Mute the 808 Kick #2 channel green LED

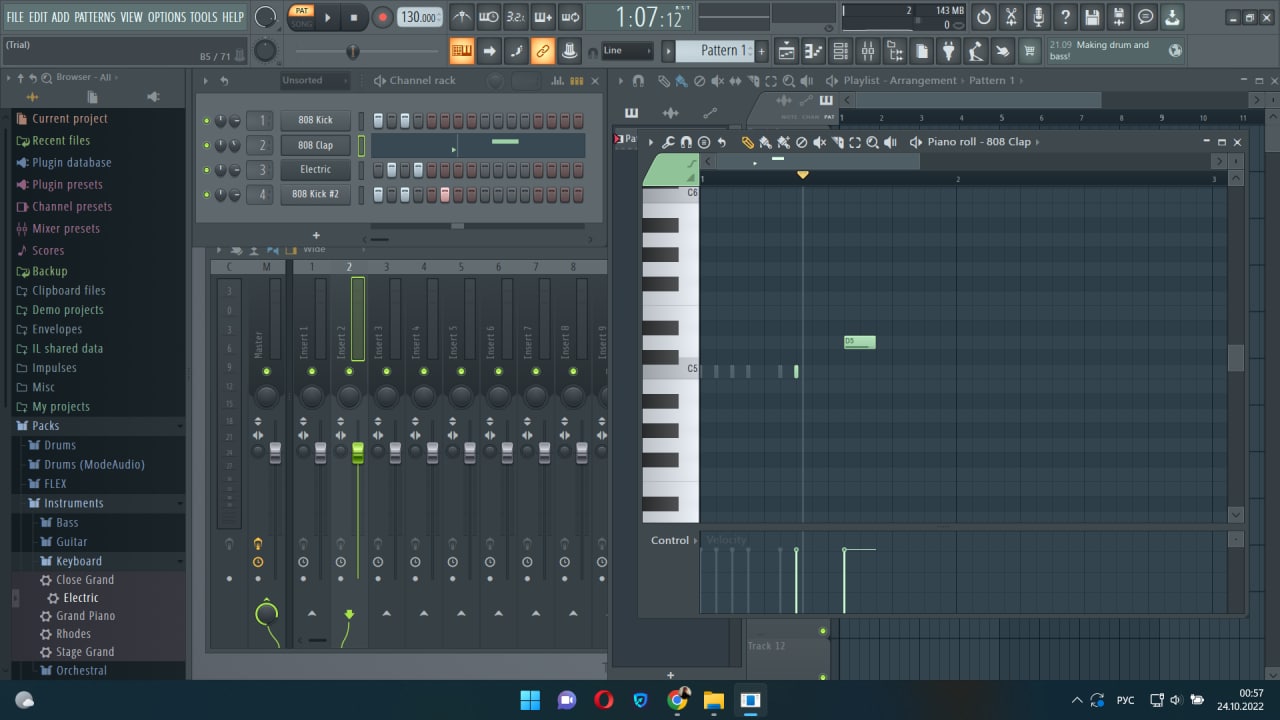pos(207,195)
